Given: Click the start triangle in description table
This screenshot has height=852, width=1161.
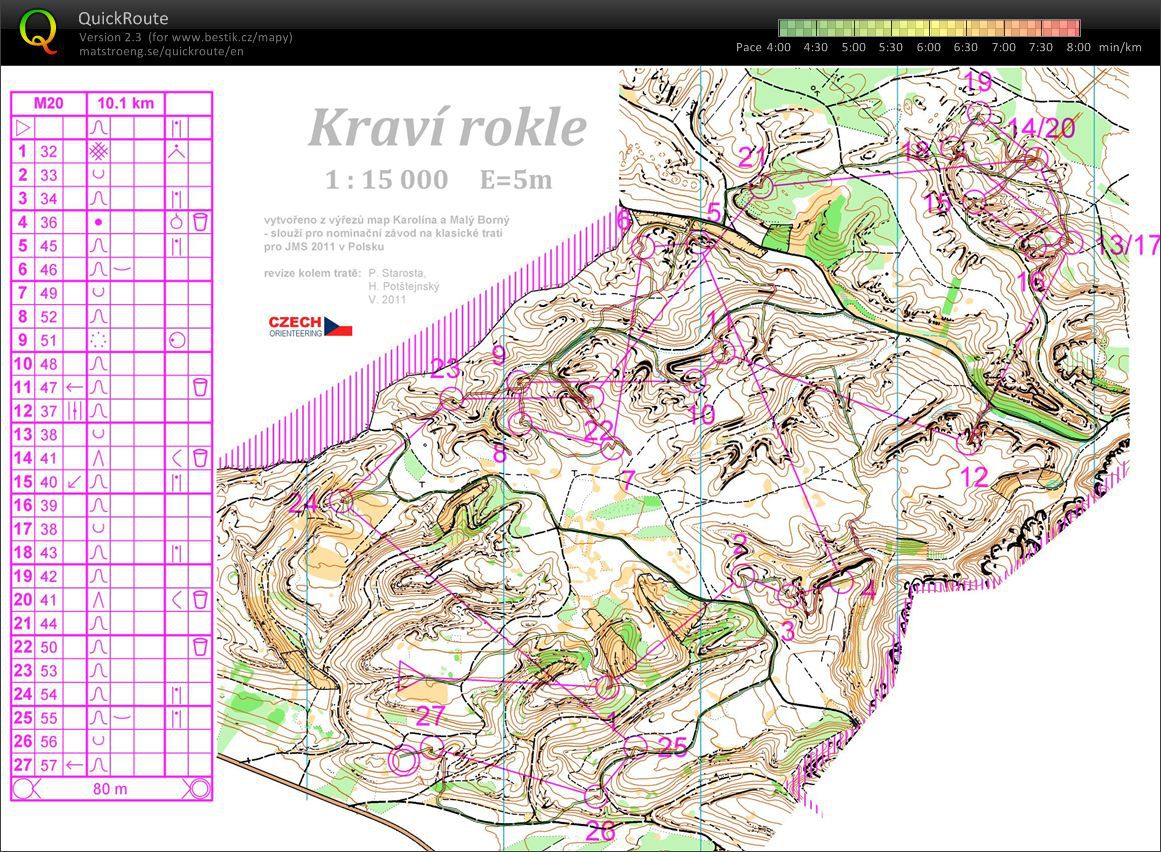Looking at the screenshot, I should coord(24,127).
